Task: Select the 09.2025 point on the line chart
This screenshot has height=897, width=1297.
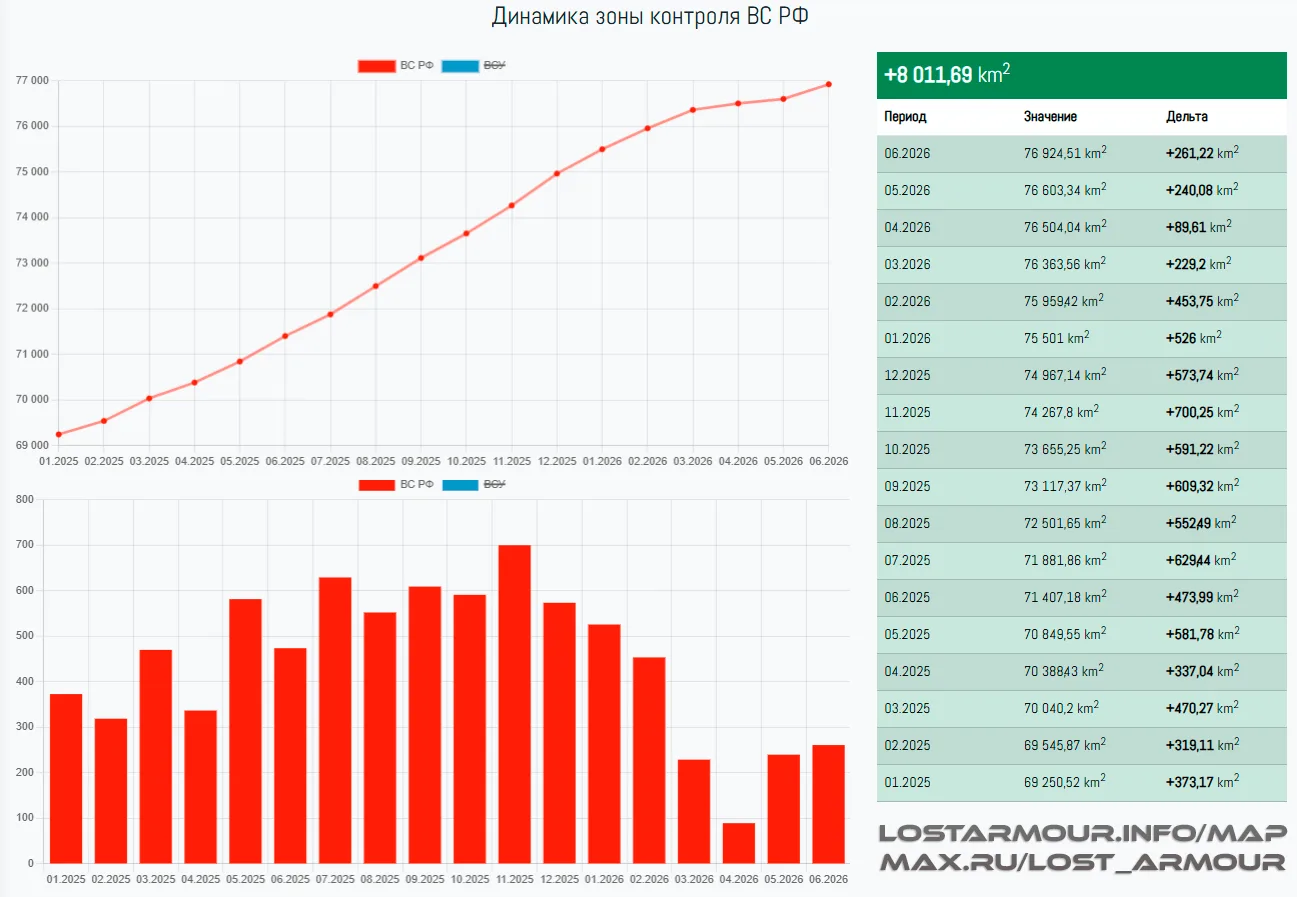Action: [421, 258]
